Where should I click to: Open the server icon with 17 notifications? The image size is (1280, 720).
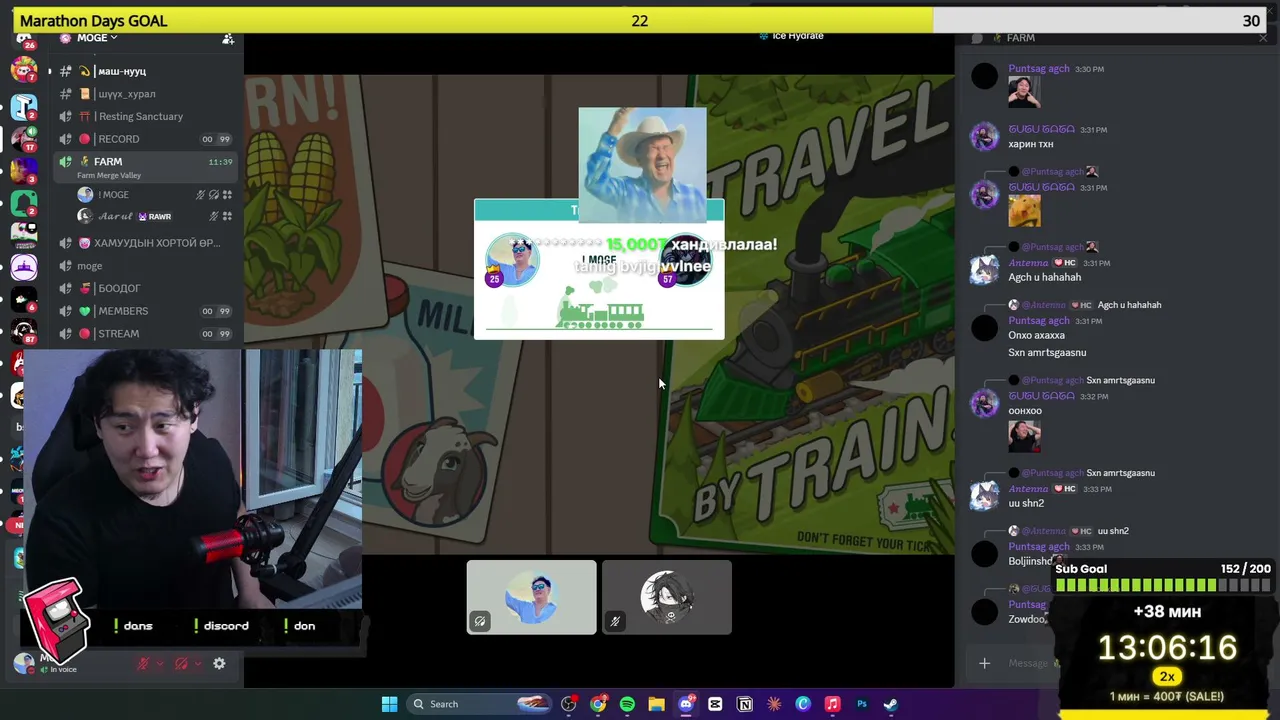coord(24,138)
